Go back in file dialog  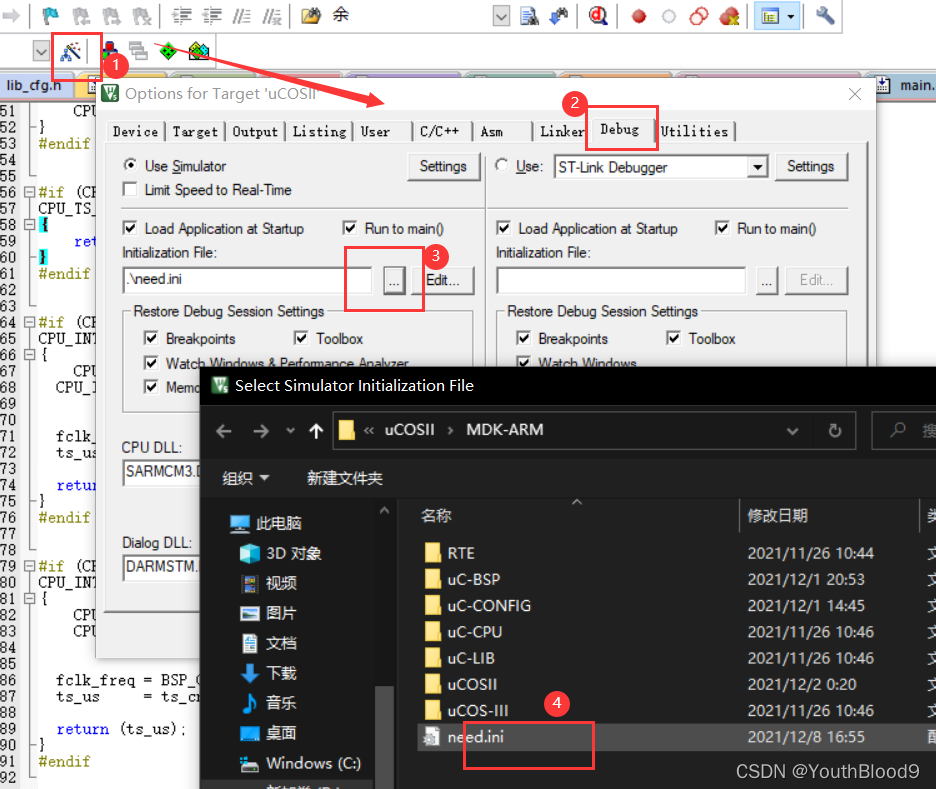click(224, 430)
